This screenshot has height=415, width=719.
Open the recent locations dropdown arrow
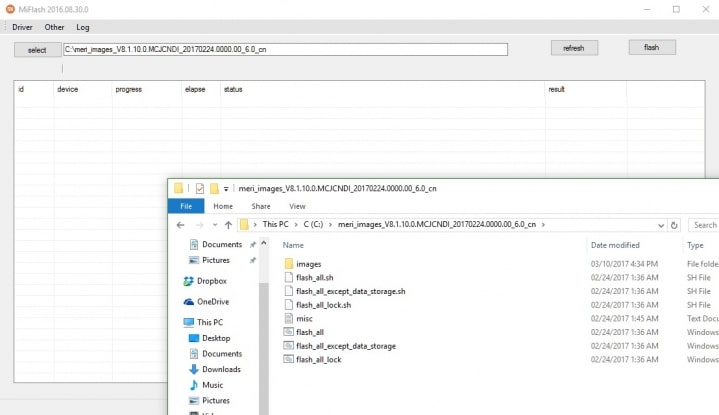pos(215,225)
